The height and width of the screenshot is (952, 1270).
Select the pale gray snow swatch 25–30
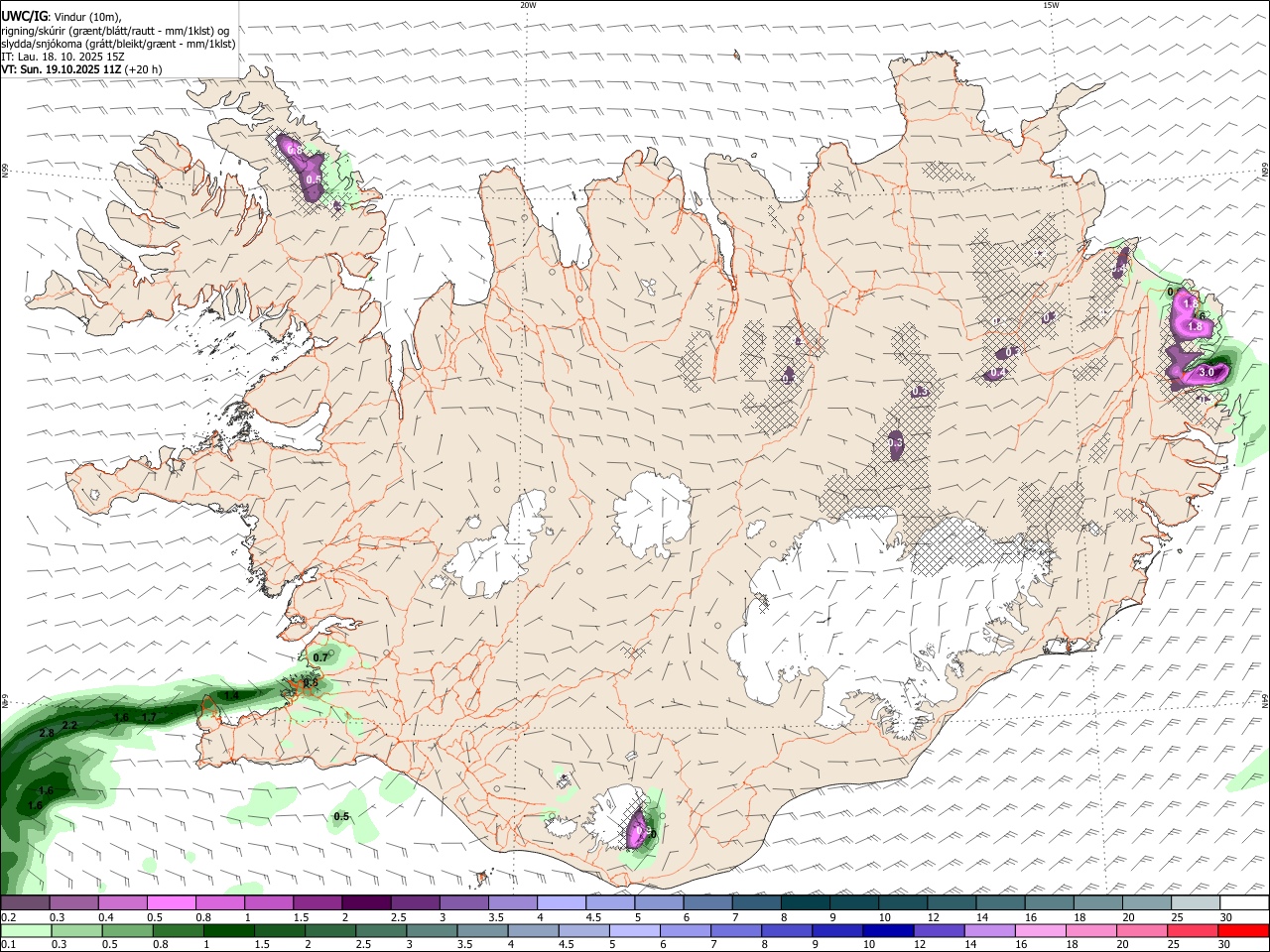coord(1196,902)
